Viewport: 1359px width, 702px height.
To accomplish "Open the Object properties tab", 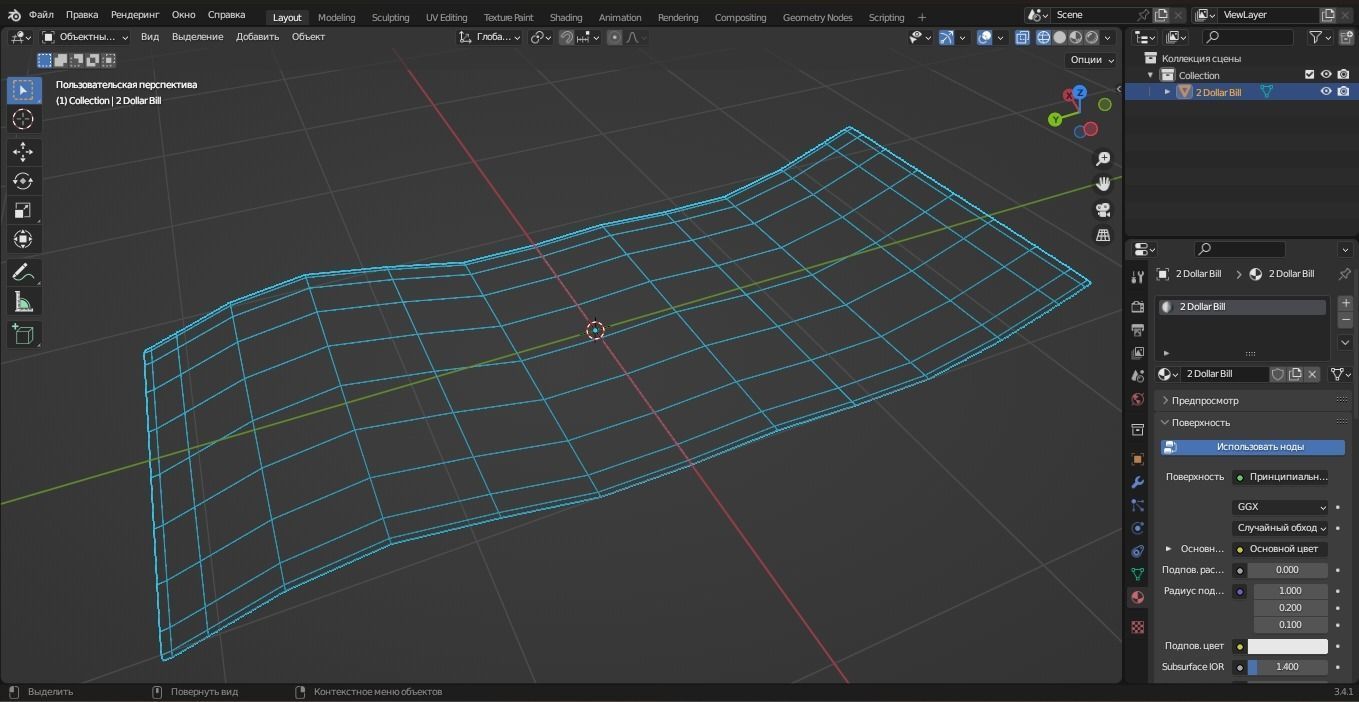I will coord(1137,459).
